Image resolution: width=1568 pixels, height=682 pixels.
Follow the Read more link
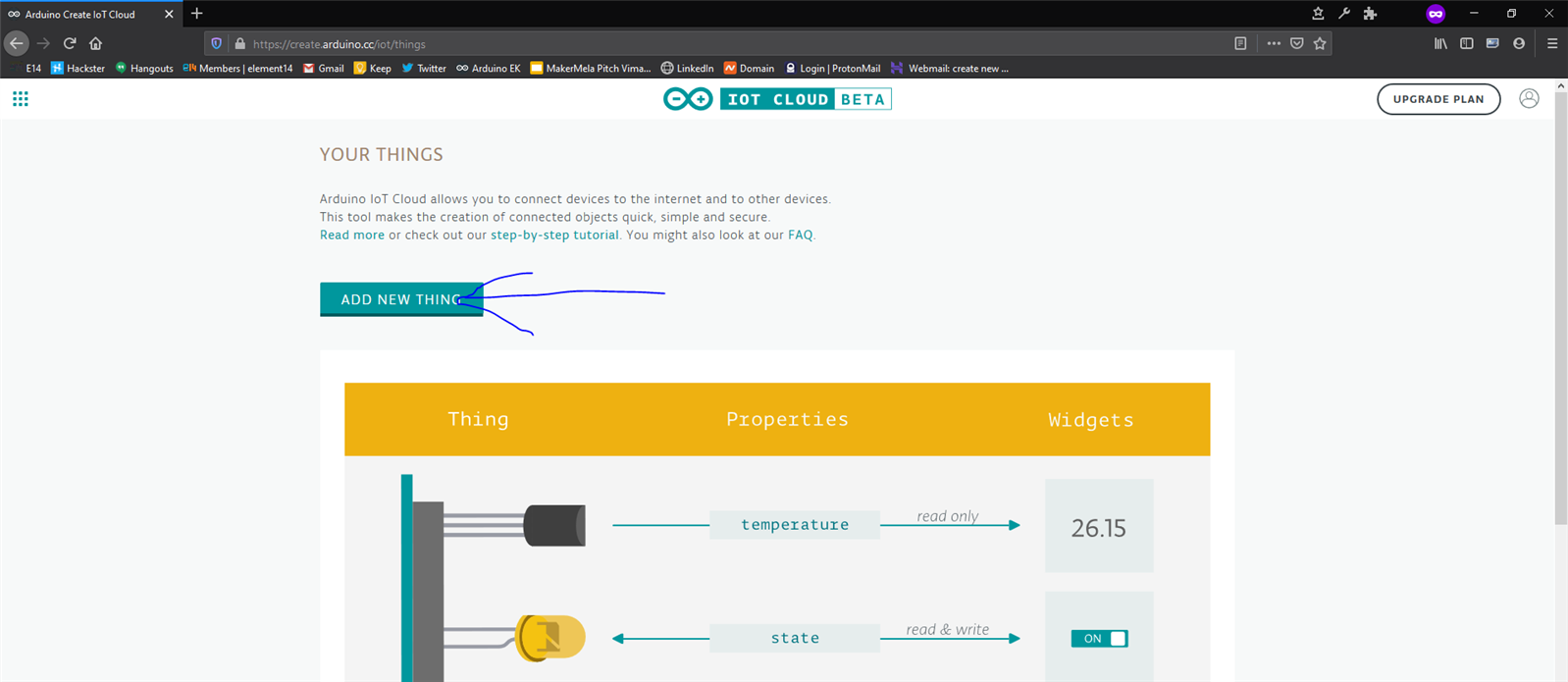[x=352, y=235]
